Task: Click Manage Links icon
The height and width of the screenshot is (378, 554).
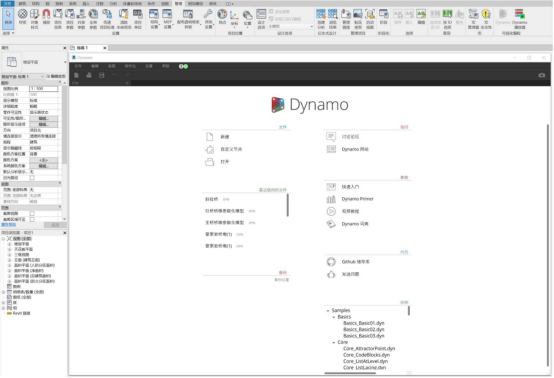Action: [x=346, y=18]
